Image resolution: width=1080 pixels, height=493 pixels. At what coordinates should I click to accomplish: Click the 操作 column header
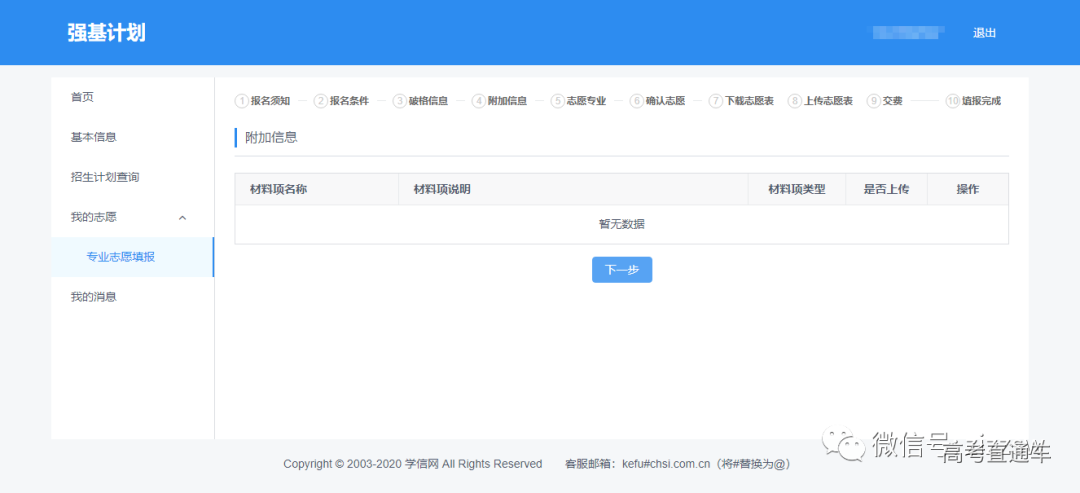pos(968,189)
